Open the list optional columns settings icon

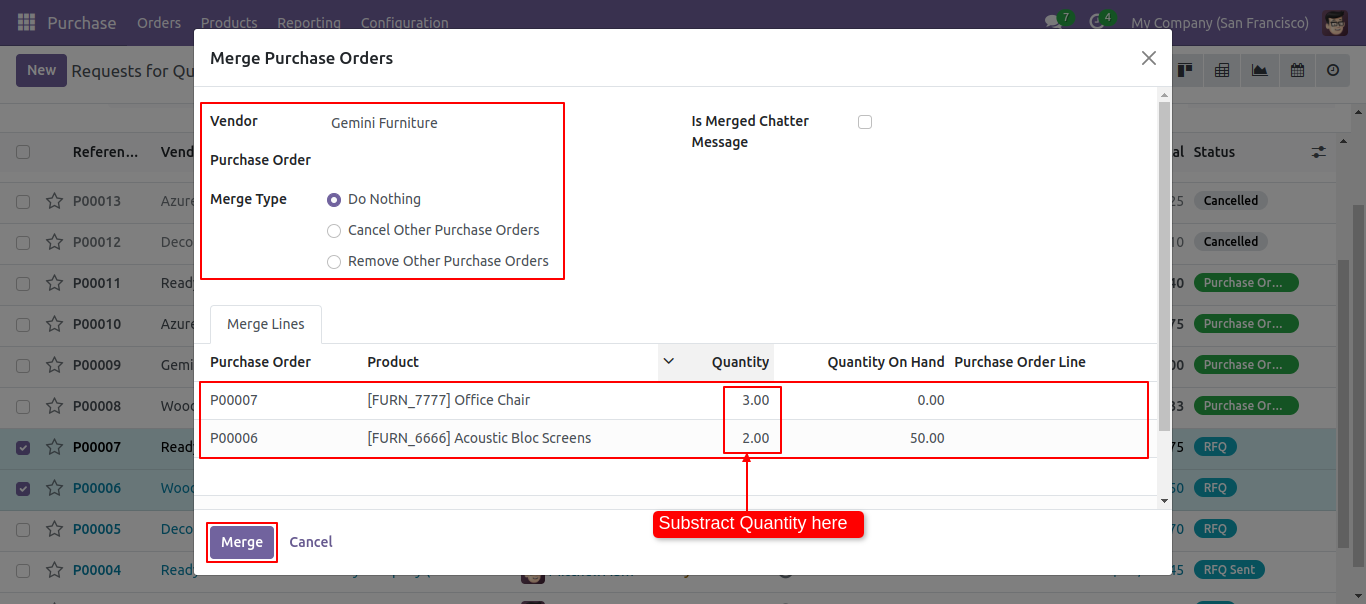click(1319, 152)
